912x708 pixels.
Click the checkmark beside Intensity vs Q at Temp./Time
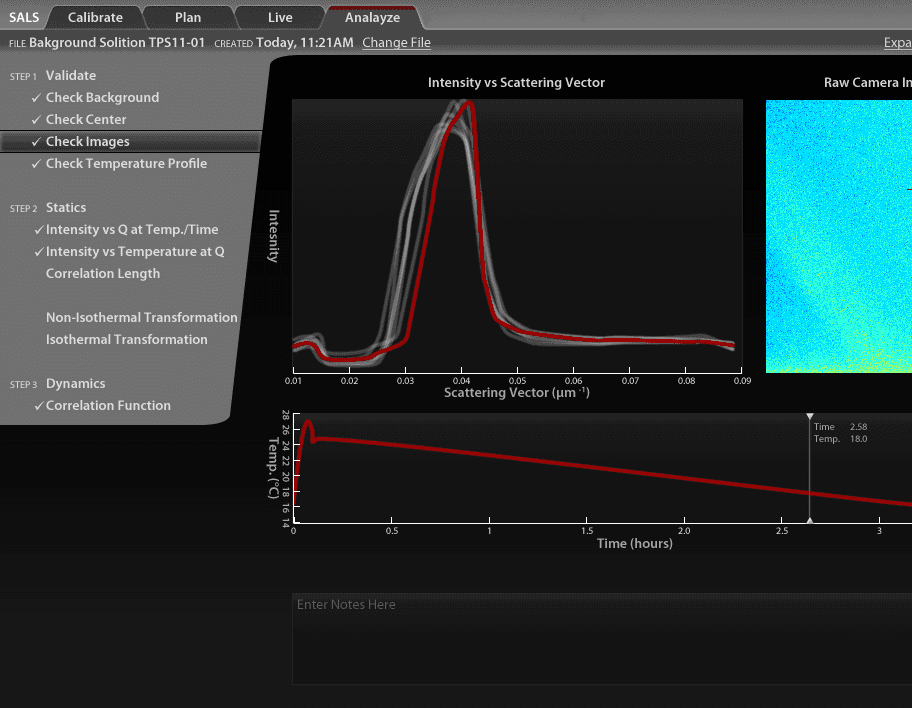click(39, 230)
